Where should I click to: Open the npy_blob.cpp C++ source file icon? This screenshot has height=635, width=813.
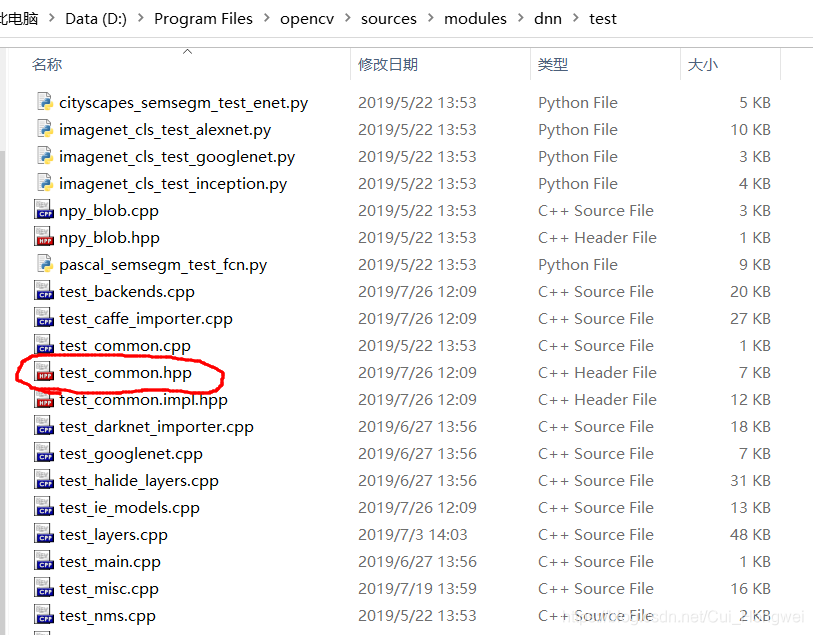[44, 210]
